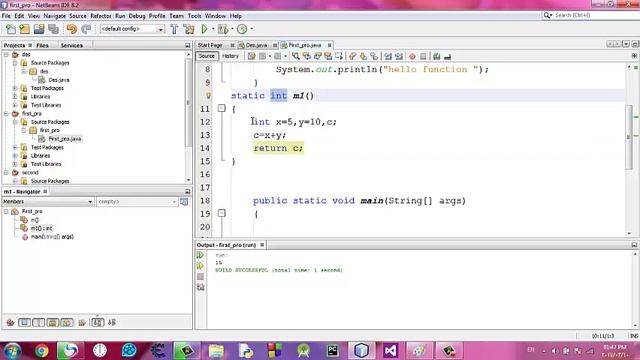Collapse the code fold on line 19

(222, 213)
